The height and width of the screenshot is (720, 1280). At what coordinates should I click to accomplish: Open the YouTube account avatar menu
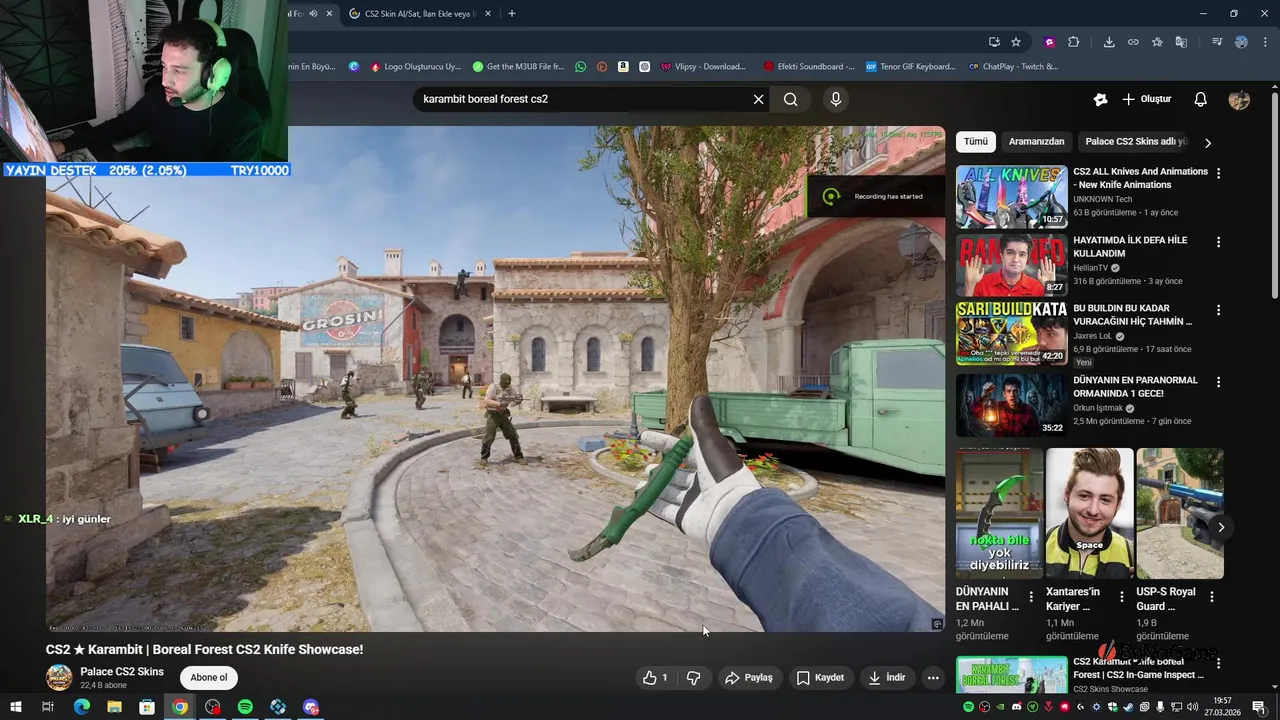(1239, 99)
